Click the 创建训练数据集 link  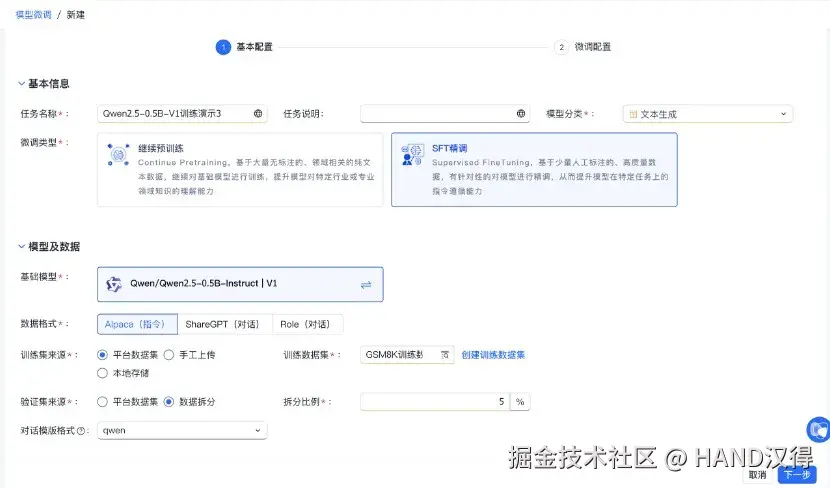[x=493, y=355]
